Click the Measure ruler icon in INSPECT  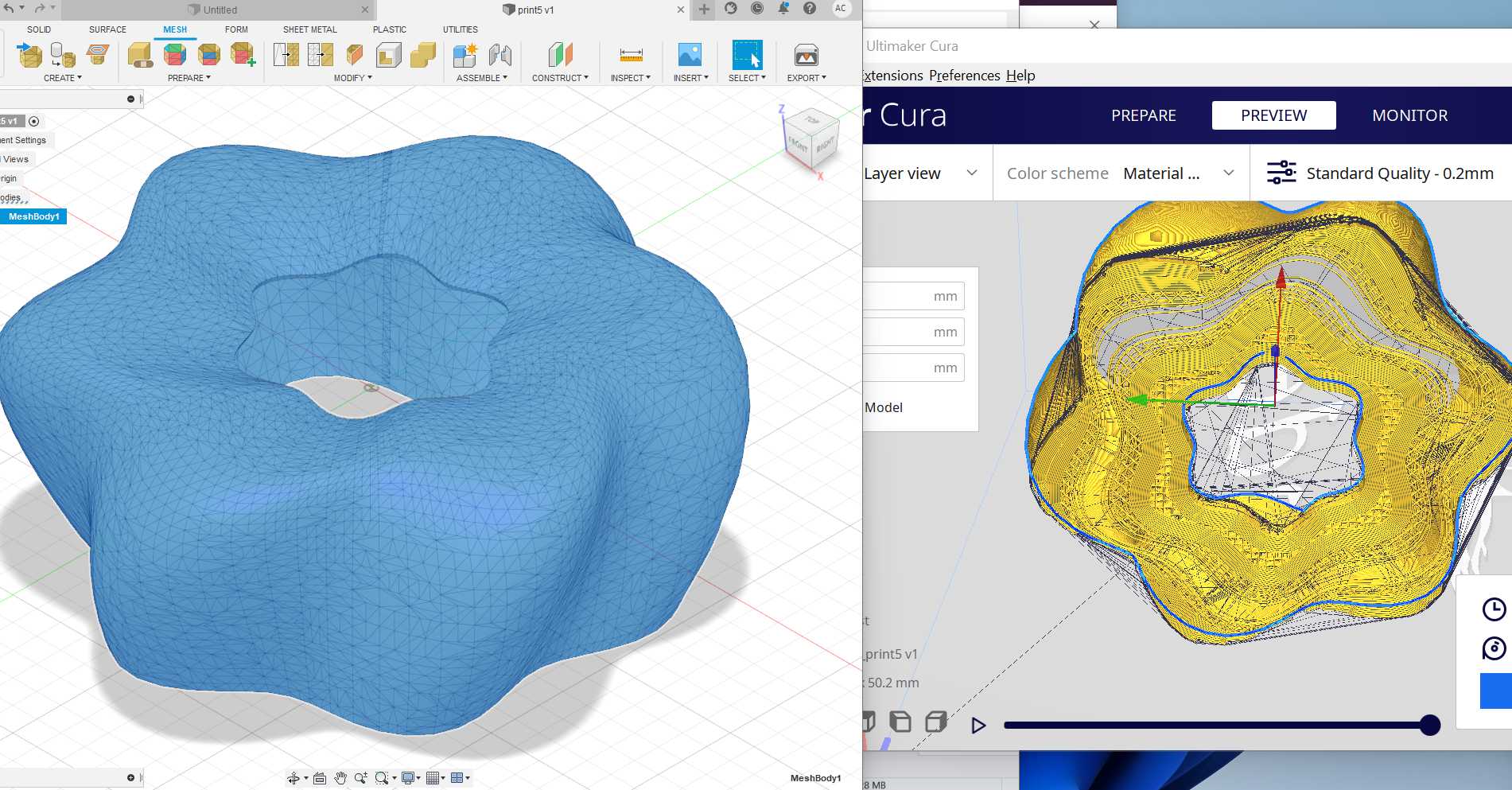tap(632, 55)
